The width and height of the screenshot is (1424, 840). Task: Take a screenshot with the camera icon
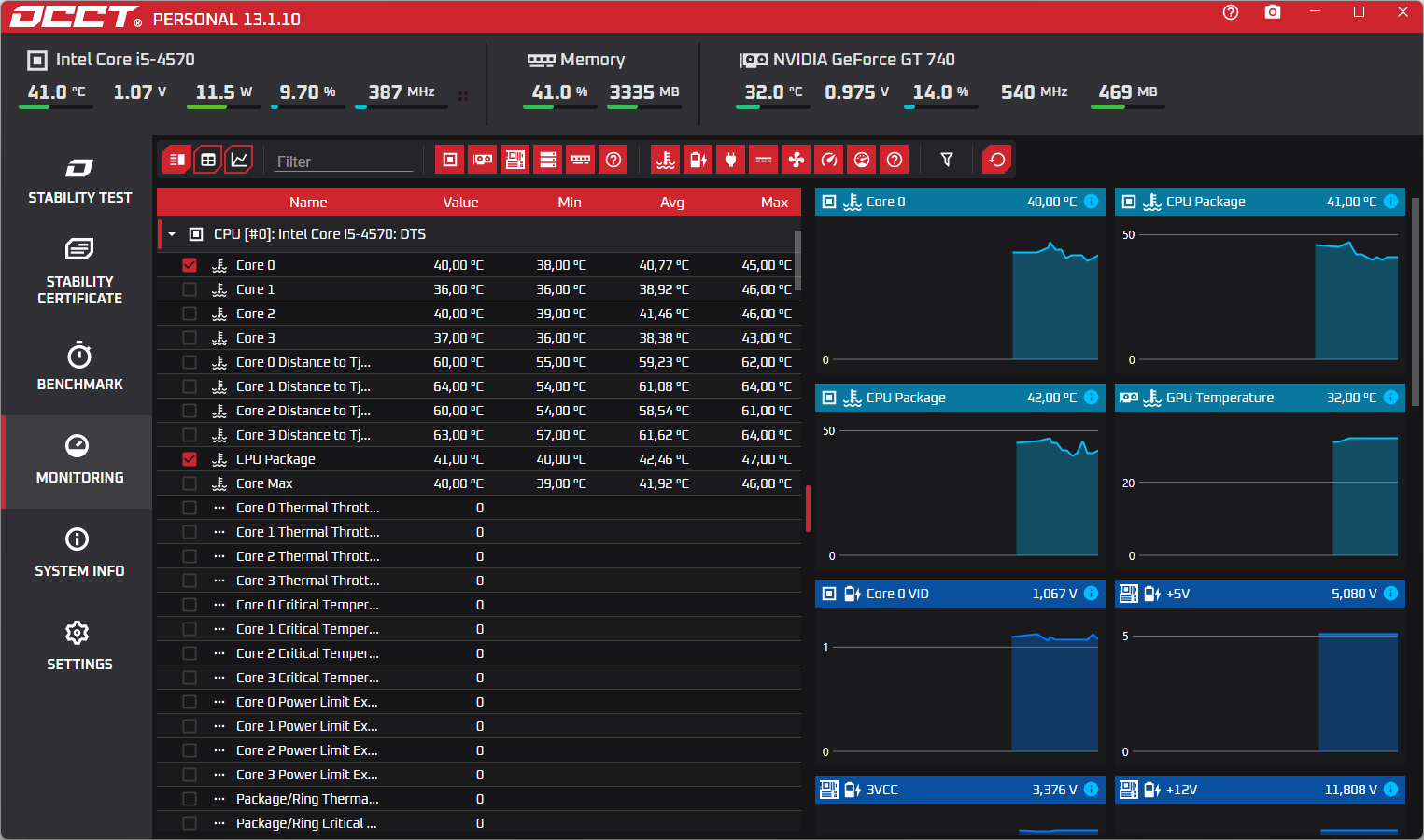1273,12
